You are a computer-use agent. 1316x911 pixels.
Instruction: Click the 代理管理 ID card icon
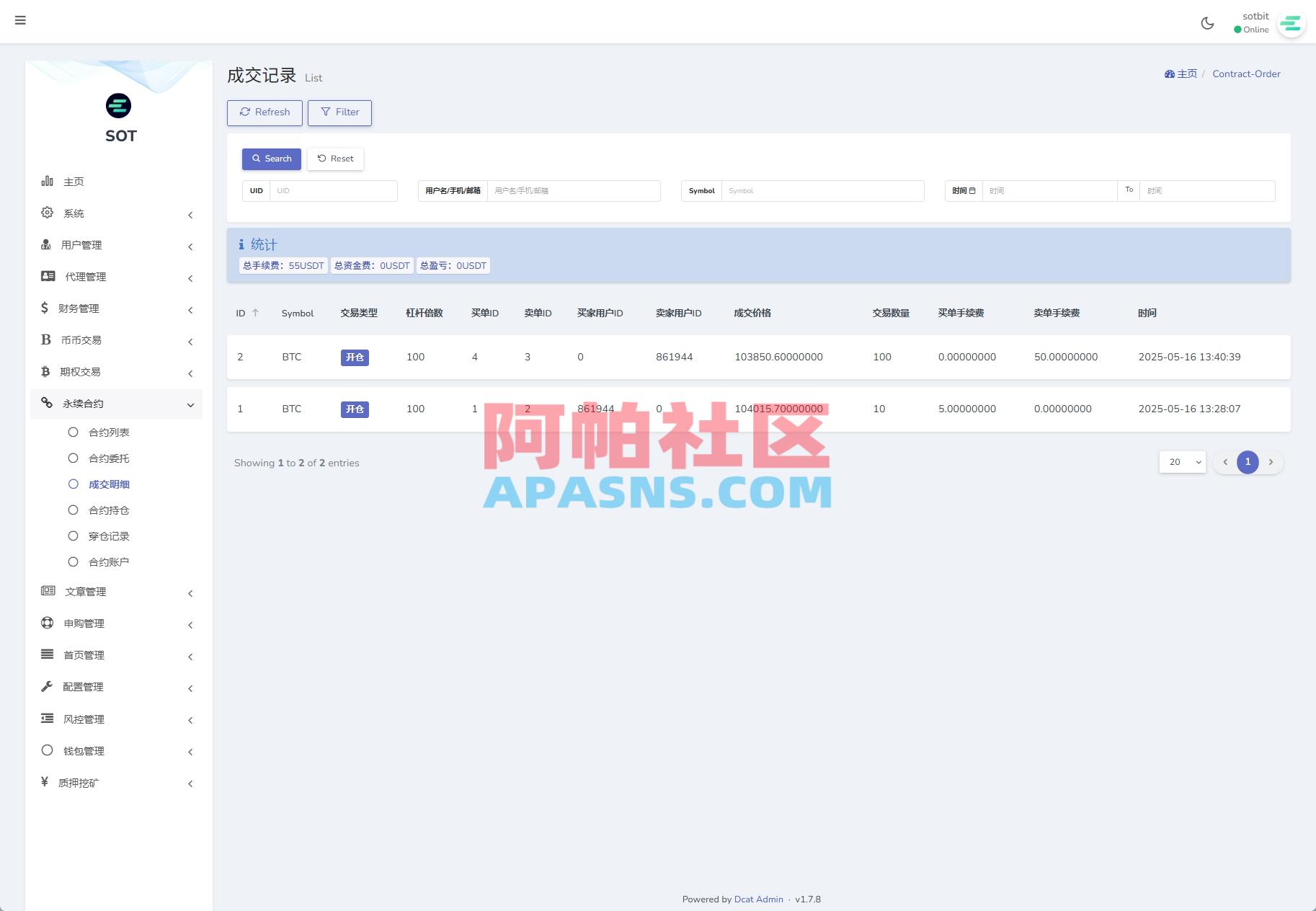(48, 276)
